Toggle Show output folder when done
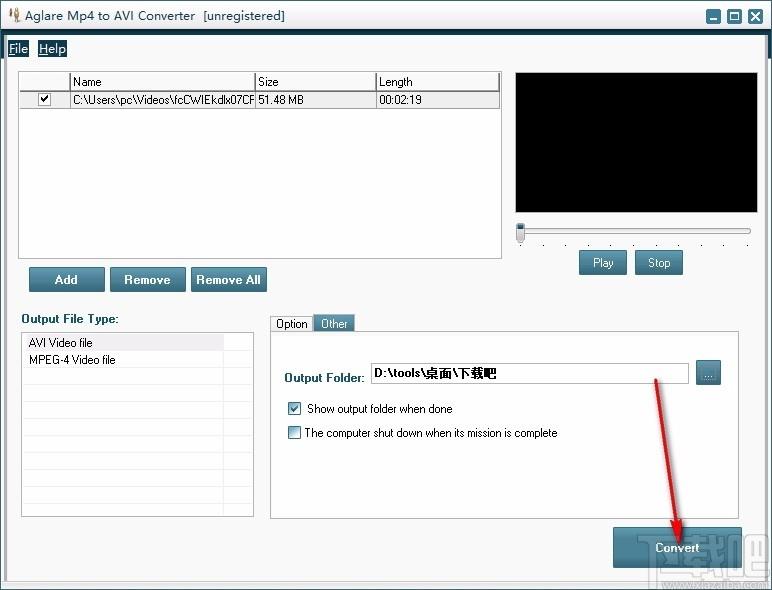Screen dimensions: 772x590 click(294, 408)
